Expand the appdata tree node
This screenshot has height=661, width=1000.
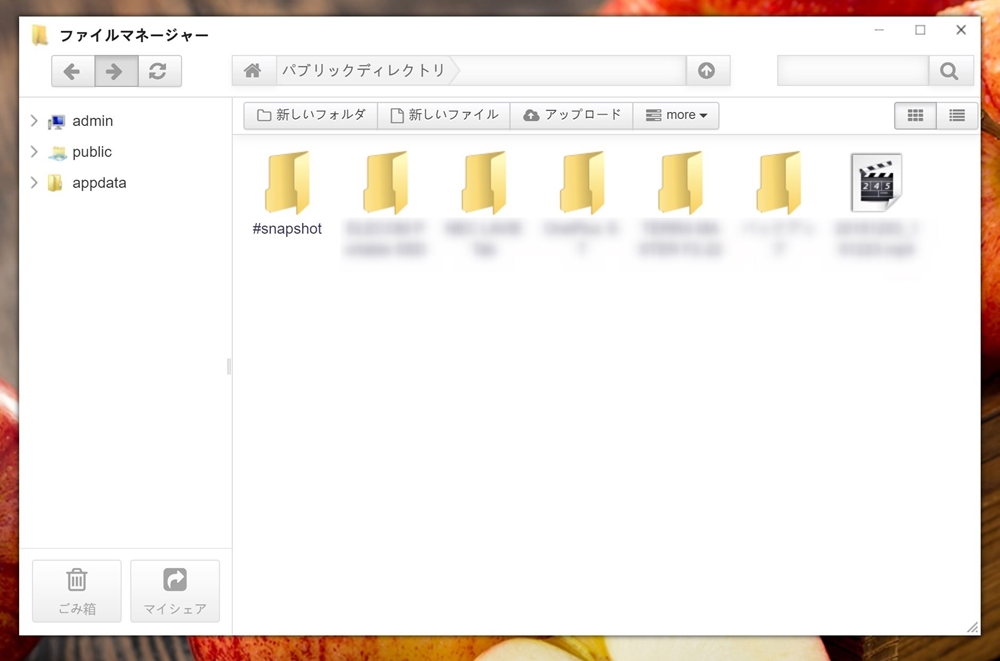34,183
